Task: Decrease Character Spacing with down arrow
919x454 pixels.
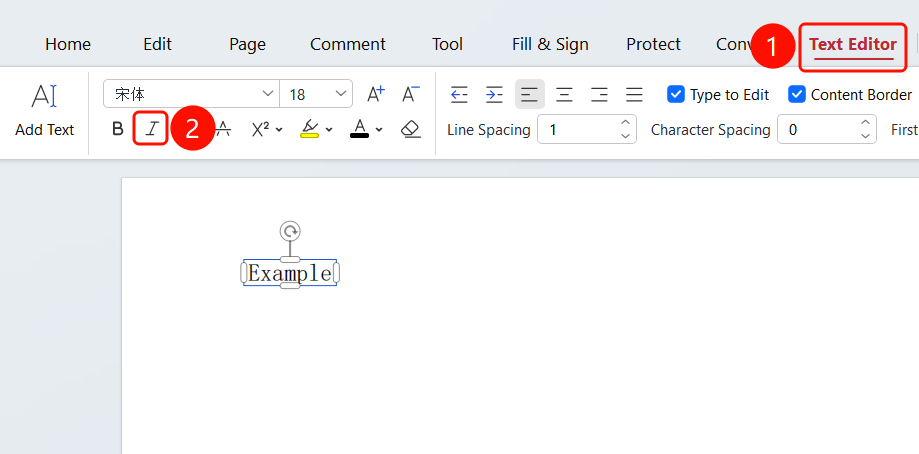Action: click(x=865, y=136)
